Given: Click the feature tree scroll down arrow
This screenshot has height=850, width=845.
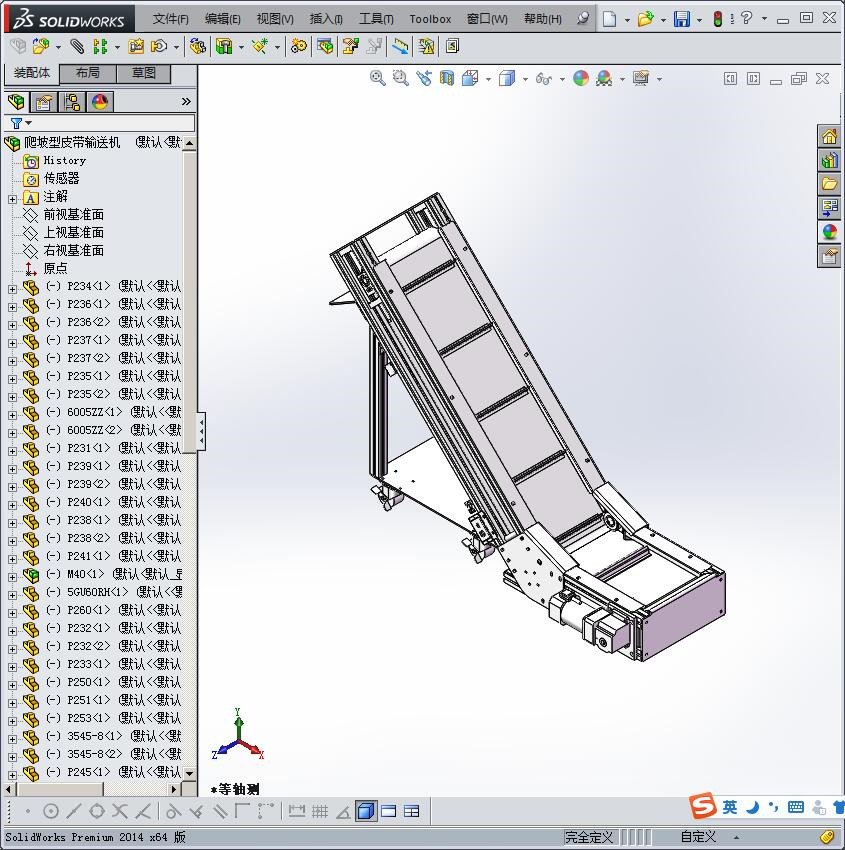Looking at the screenshot, I should click(x=189, y=774).
